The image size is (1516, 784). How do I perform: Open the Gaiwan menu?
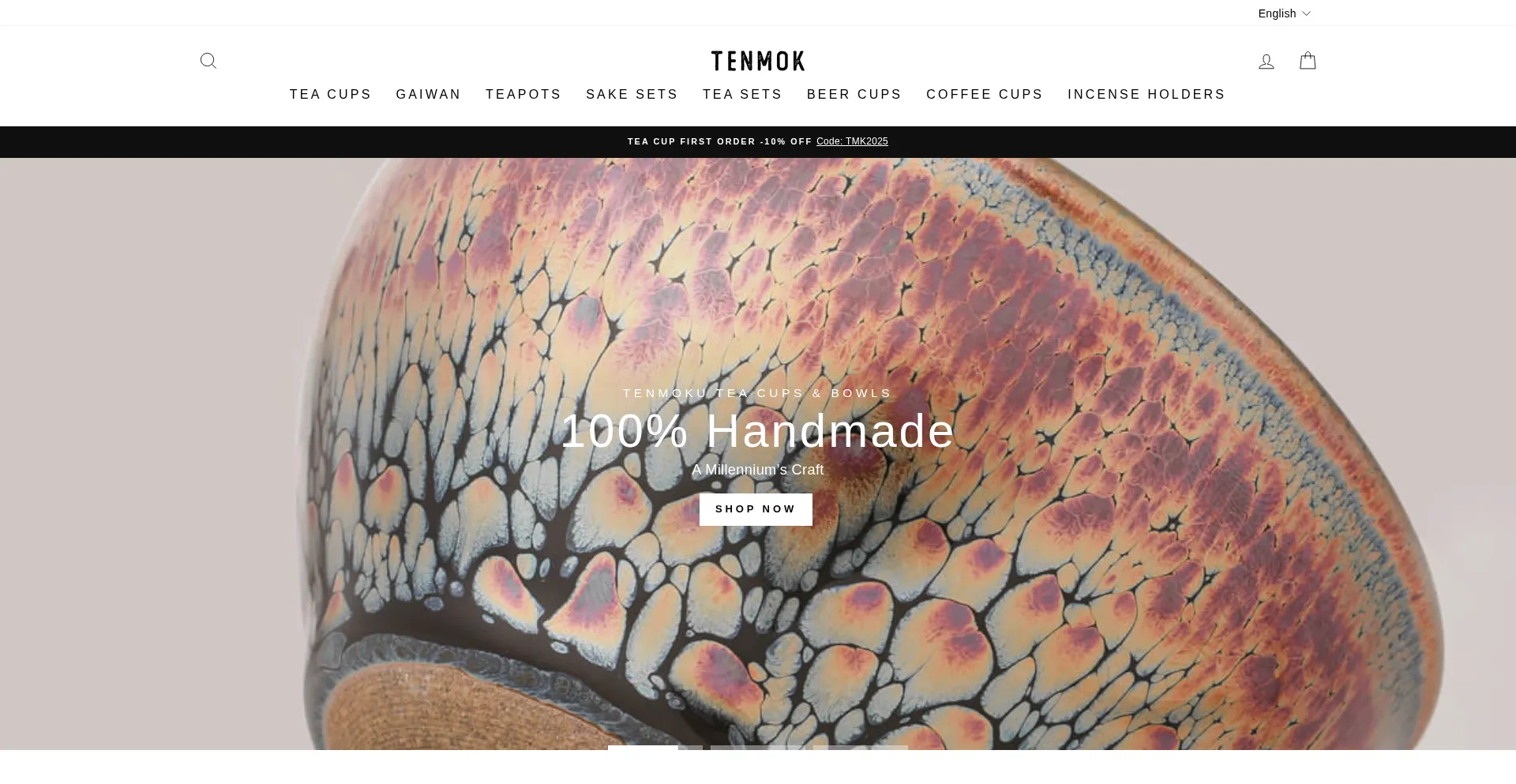pyautogui.click(x=429, y=95)
